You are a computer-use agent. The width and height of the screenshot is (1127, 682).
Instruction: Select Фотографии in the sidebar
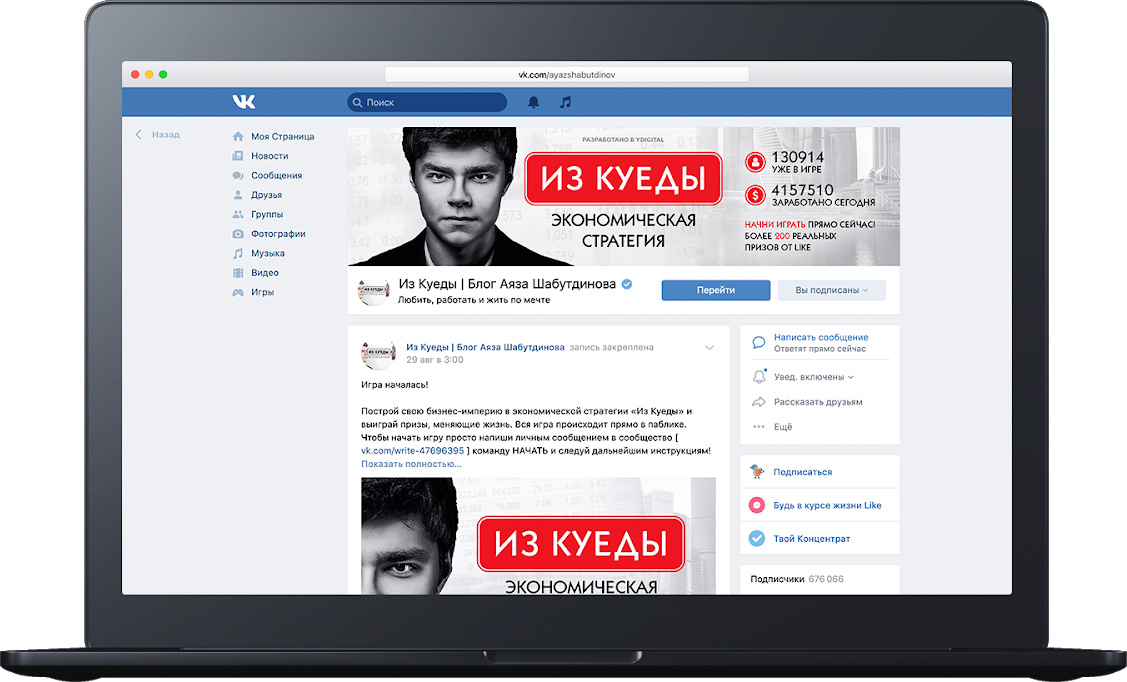pos(278,234)
